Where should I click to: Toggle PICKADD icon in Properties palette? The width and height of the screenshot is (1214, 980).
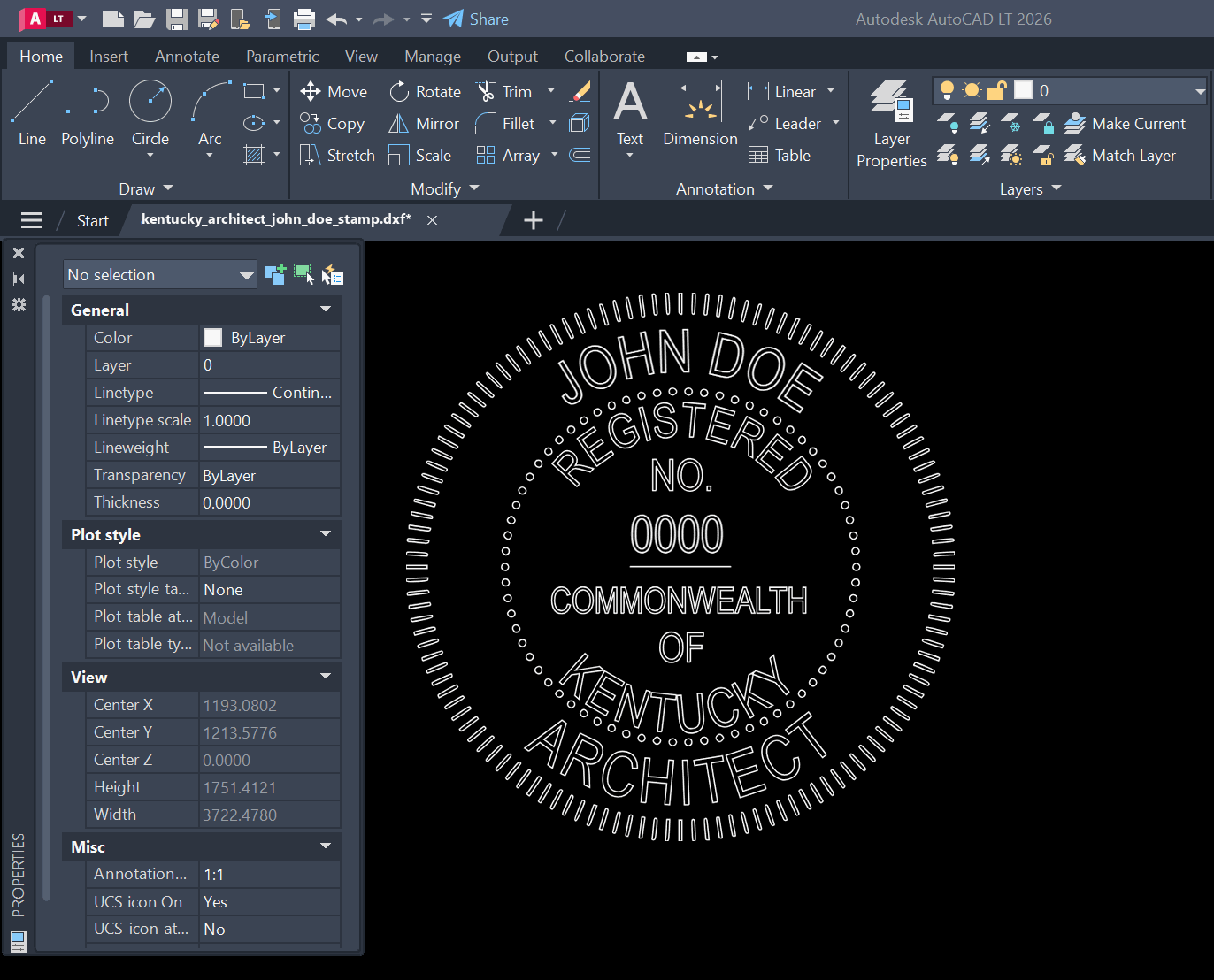pyautogui.click(x=275, y=275)
